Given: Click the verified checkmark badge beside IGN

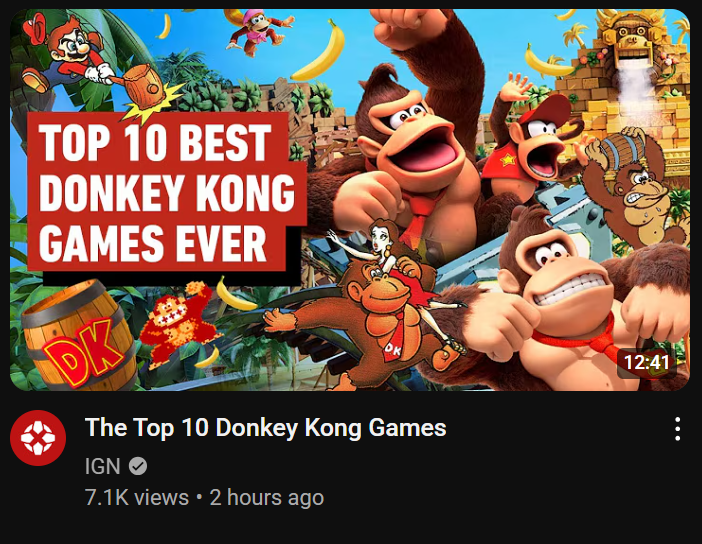Looking at the screenshot, I should pyautogui.click(x=138, y=466).
